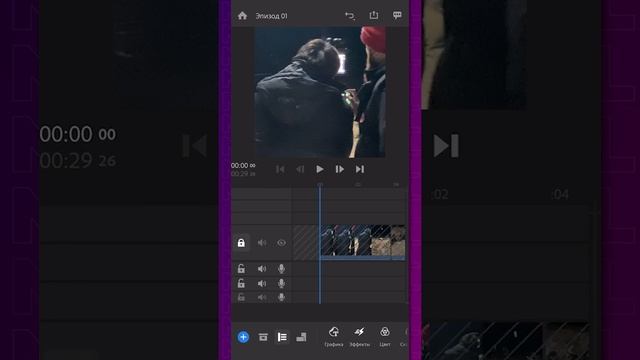Hide the video track with the eye icon
Viewport: 640px width, 360px height.
click(282, 243)
